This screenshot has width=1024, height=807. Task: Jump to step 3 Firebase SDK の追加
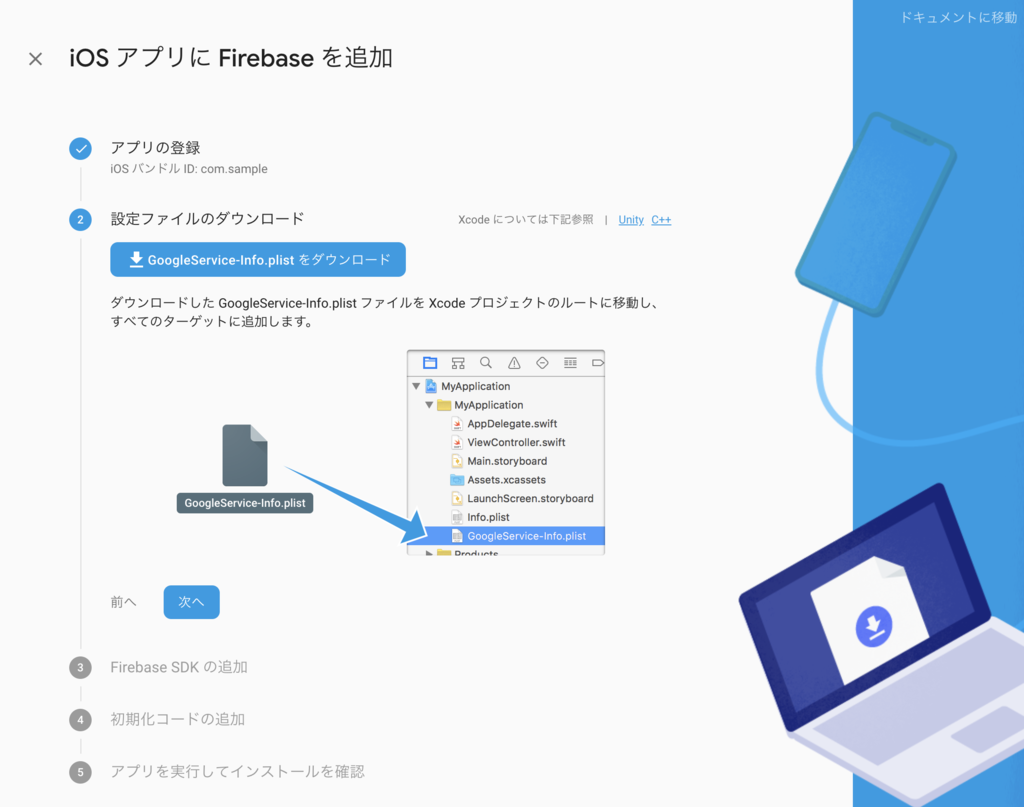[179, 667]
